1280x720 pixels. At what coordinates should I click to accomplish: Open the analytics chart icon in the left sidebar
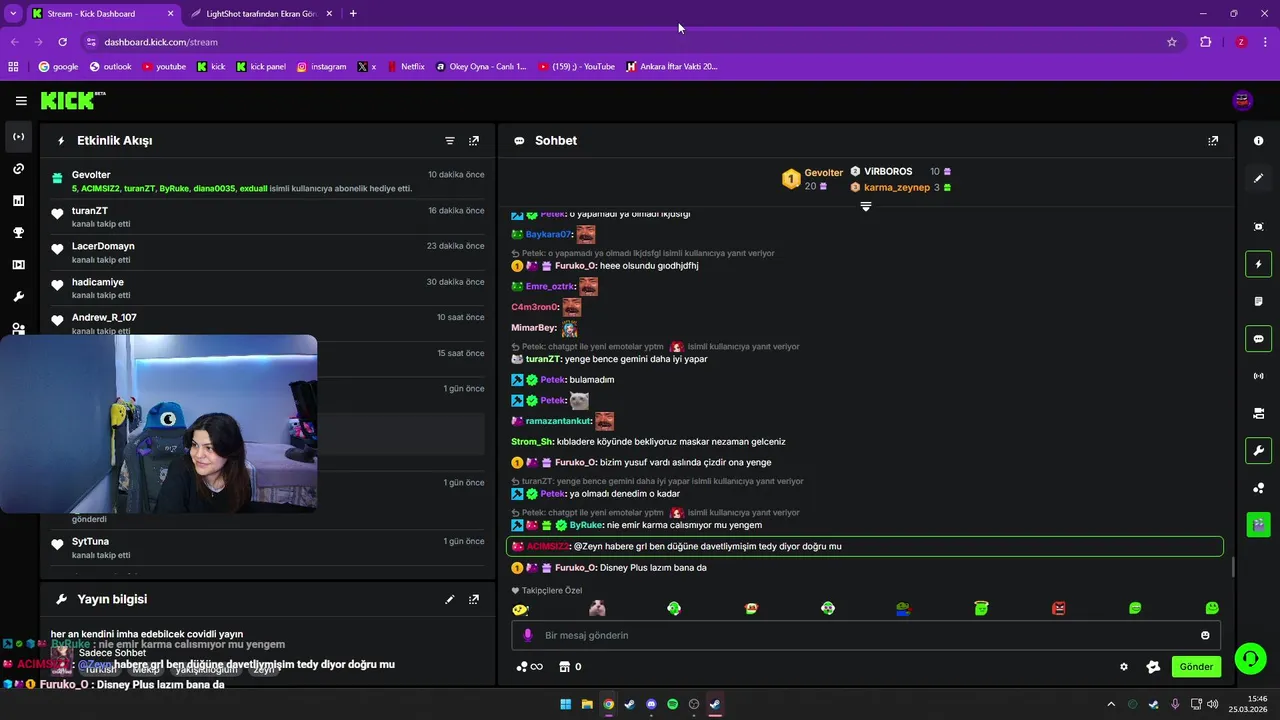coord(19,201)
